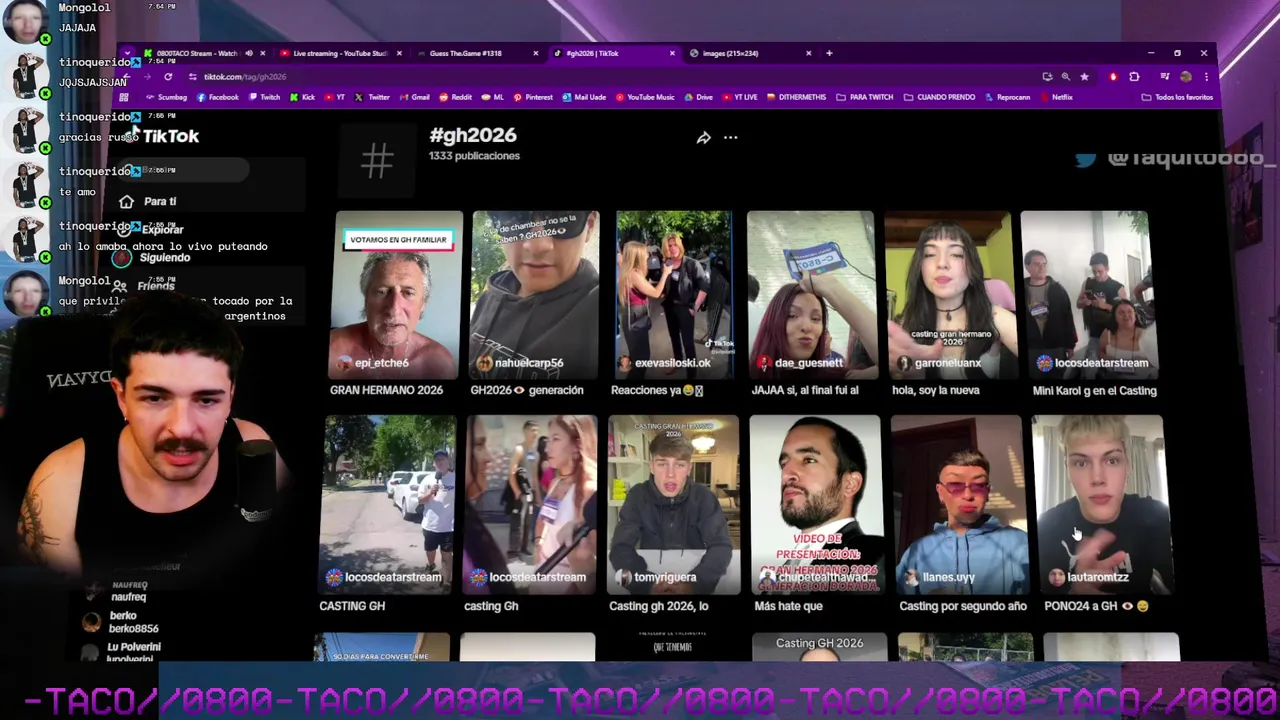Open the Netflix bookmark

(x=1057, y=97)
